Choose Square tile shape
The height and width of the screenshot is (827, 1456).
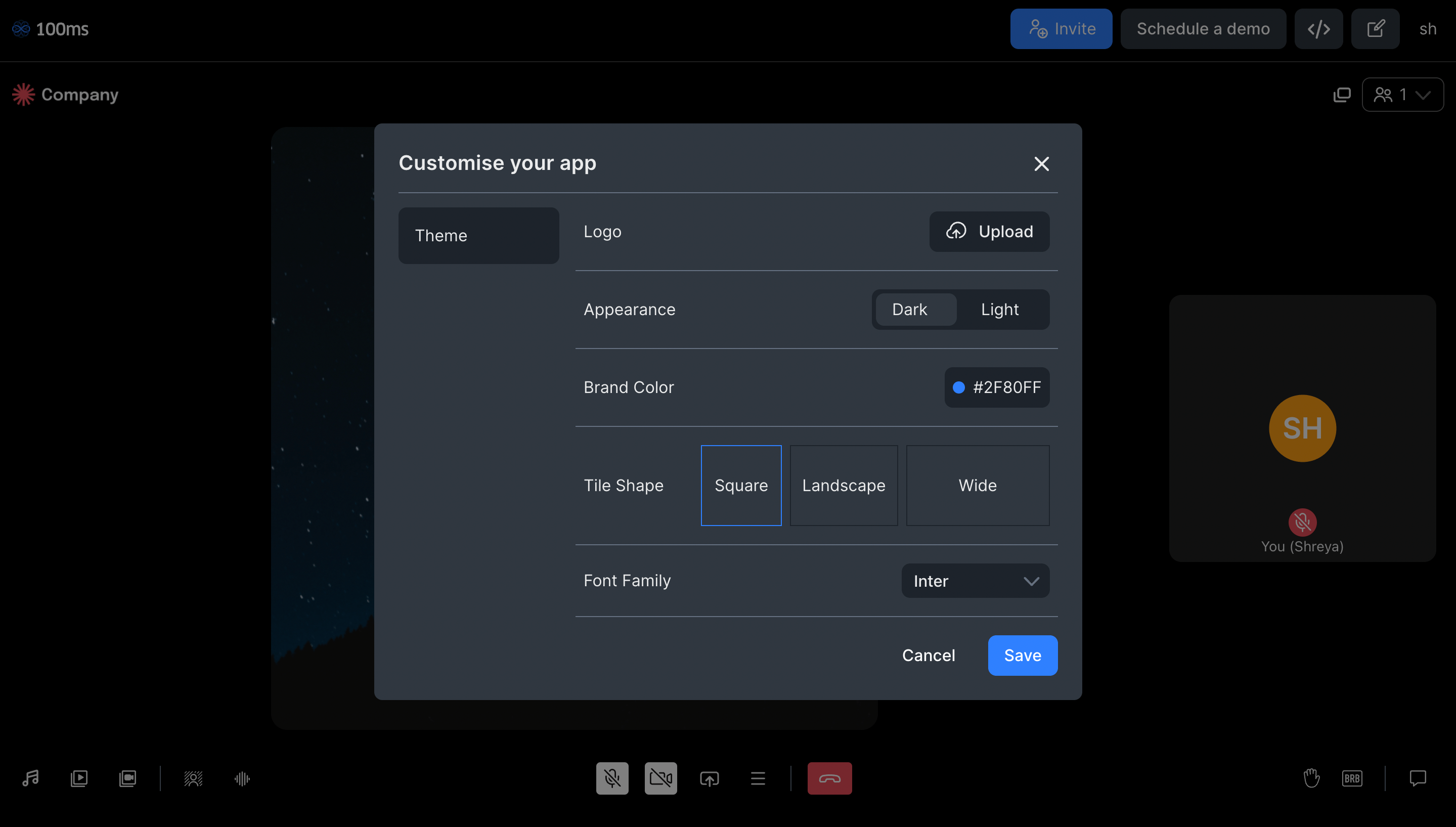[x=740, y=485]
